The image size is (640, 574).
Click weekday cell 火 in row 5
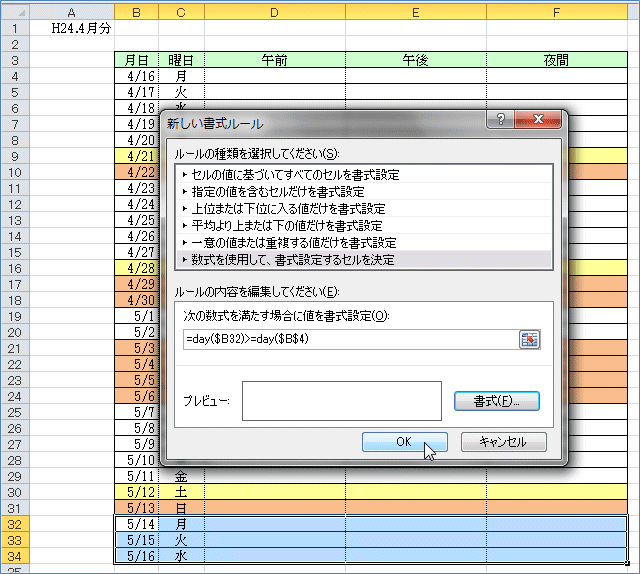pos(181,92)
